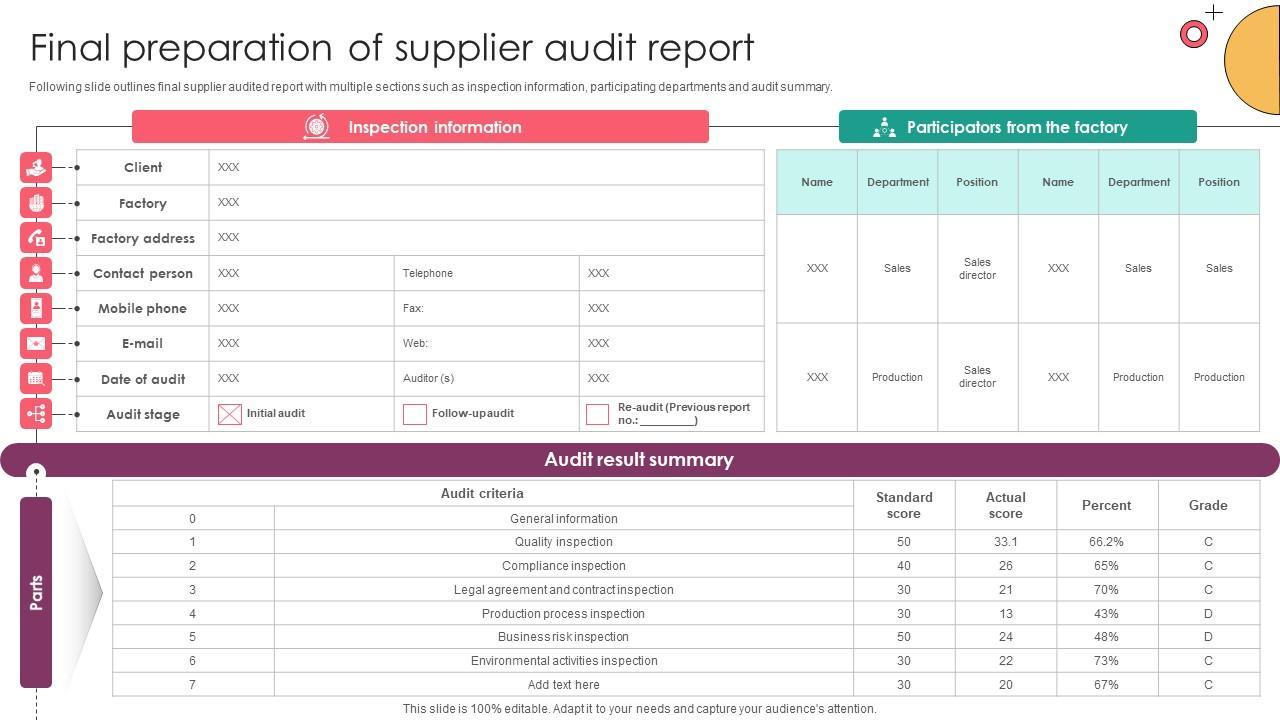Click the Date of audit calendar icon
Image resolution: width=1280 pixels, height=720 pixels.
click(36, 379)
